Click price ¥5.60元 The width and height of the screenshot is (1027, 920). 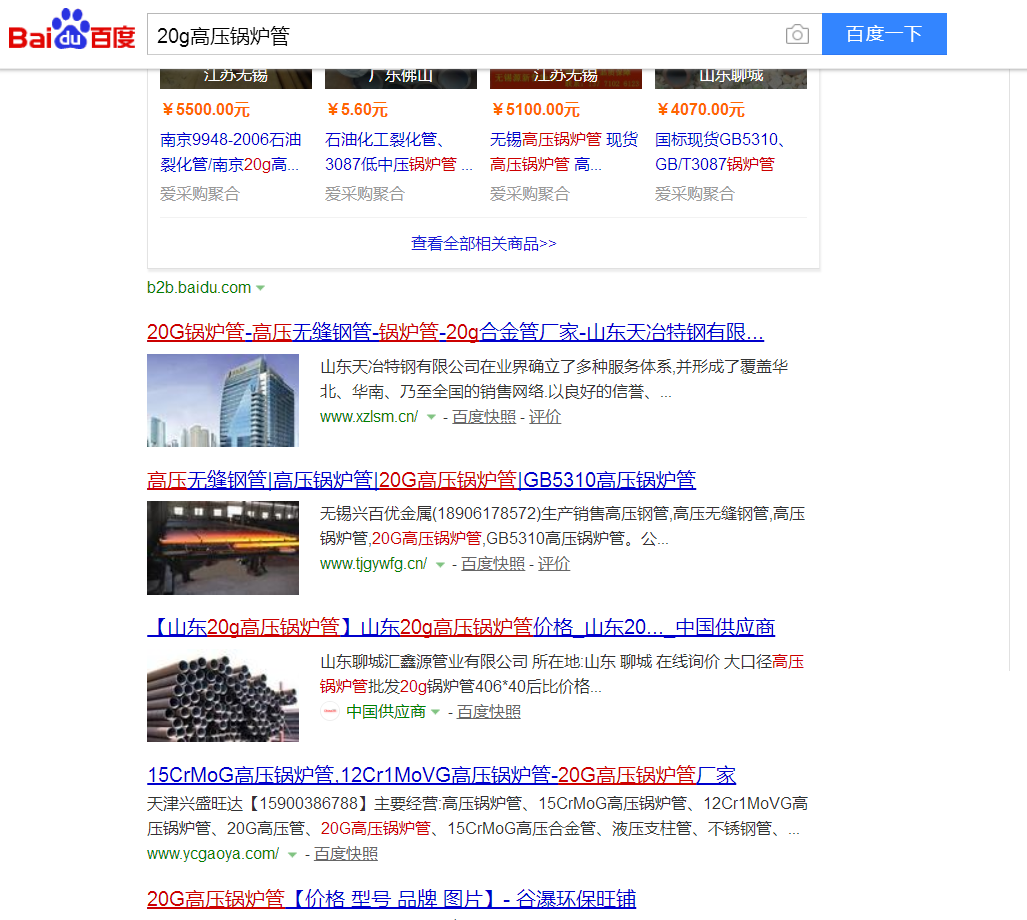357,109
